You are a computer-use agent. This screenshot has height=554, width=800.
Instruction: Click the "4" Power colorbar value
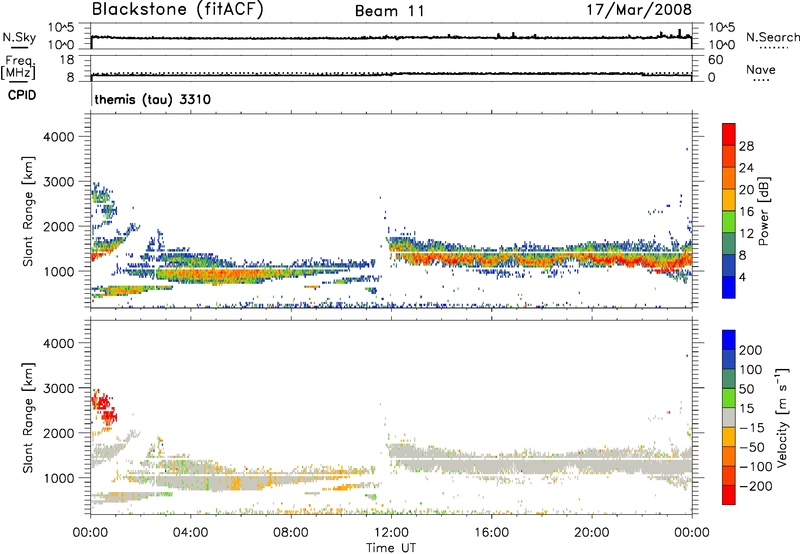tap(743, 277)
